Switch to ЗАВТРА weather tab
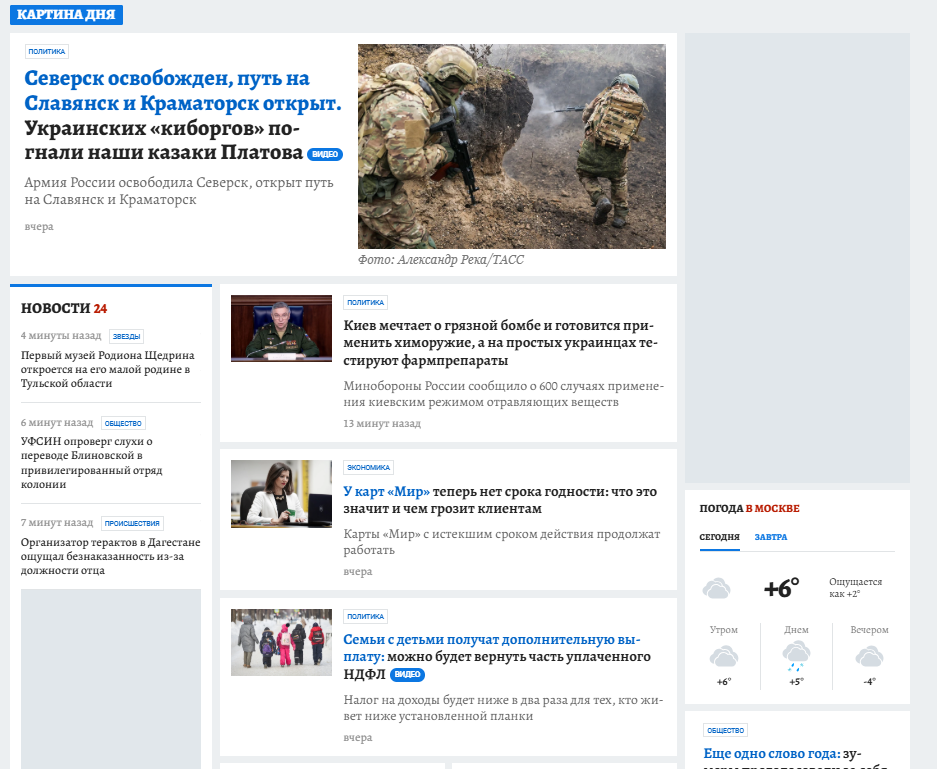The width and height of the screenshot is (937, 769). pos(770,537)
